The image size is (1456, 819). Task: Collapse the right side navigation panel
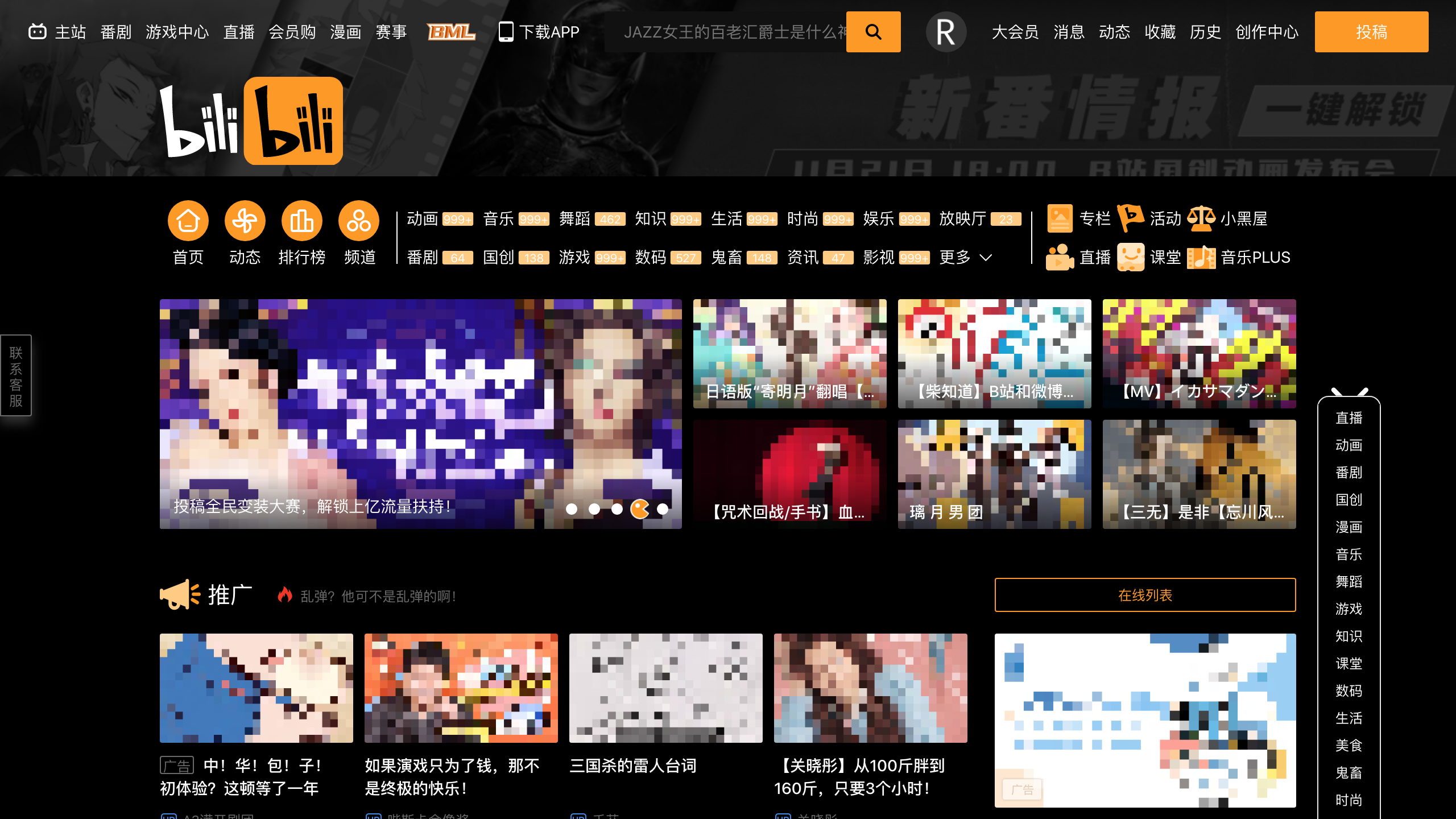coord(1349,392)
